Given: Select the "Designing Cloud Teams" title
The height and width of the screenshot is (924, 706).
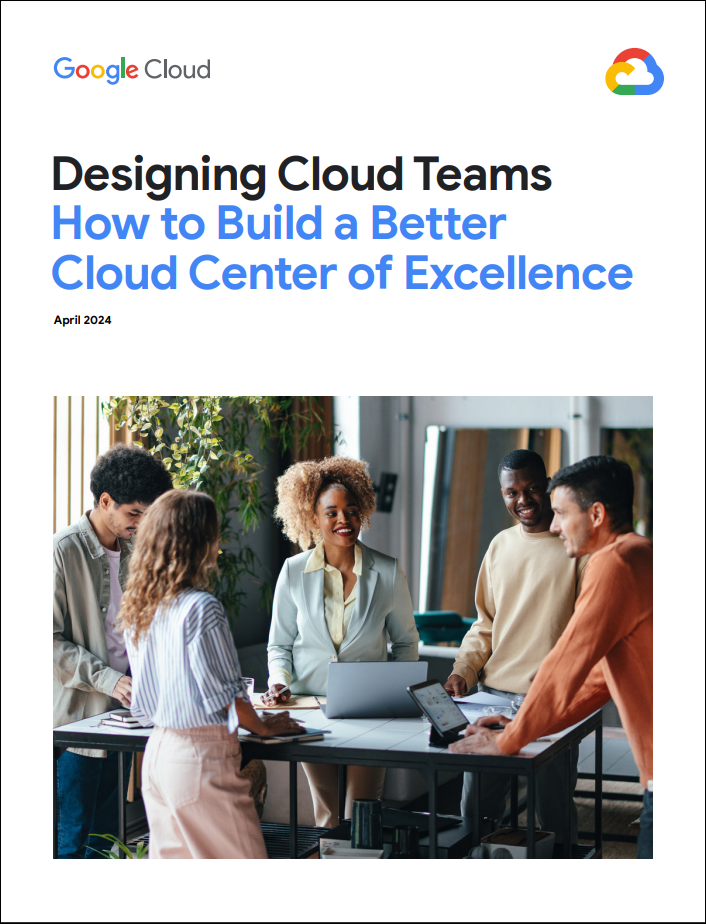Looking at the screenshot, I should [301, 175].
